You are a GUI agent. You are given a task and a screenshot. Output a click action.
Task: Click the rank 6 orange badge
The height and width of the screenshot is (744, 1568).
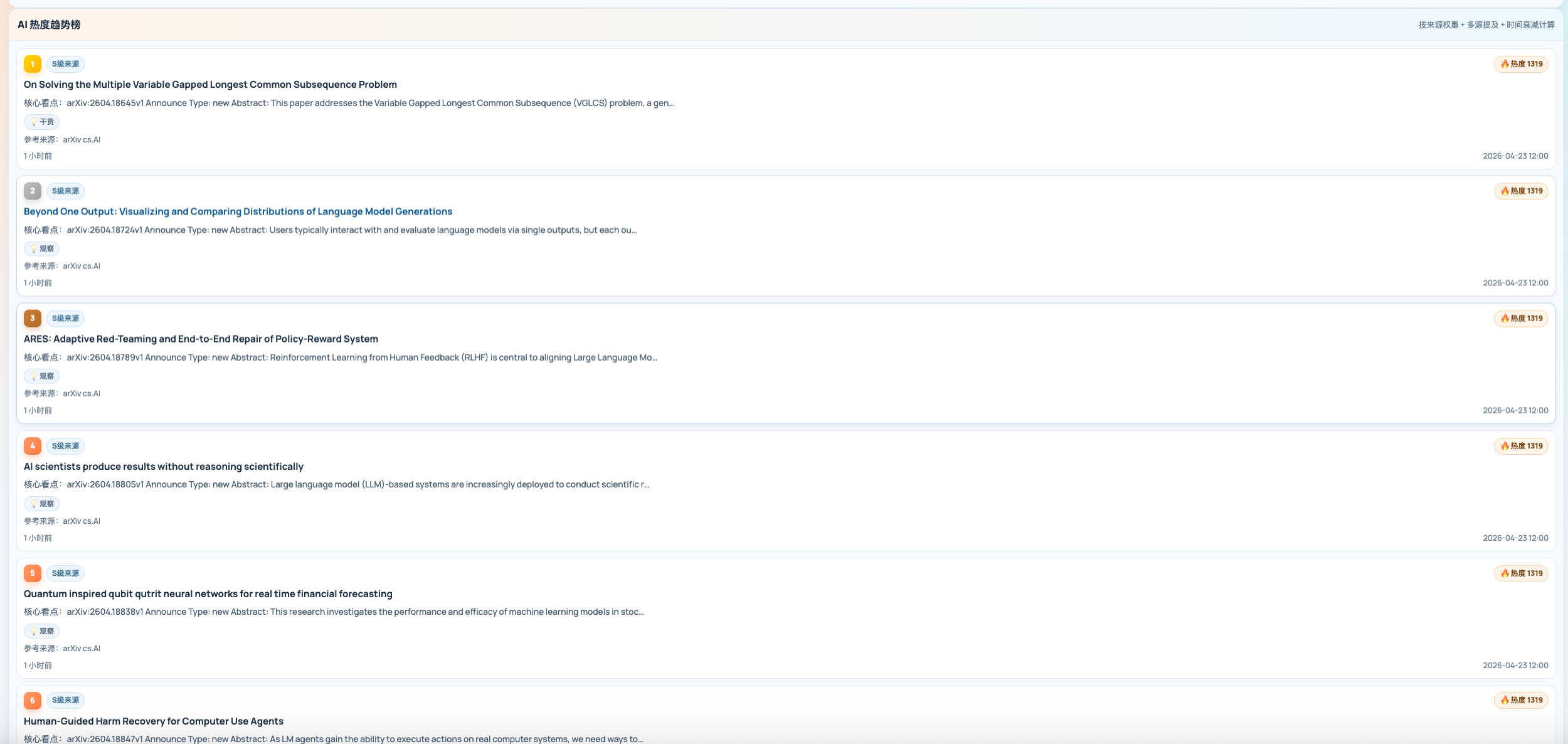point(33,700)
